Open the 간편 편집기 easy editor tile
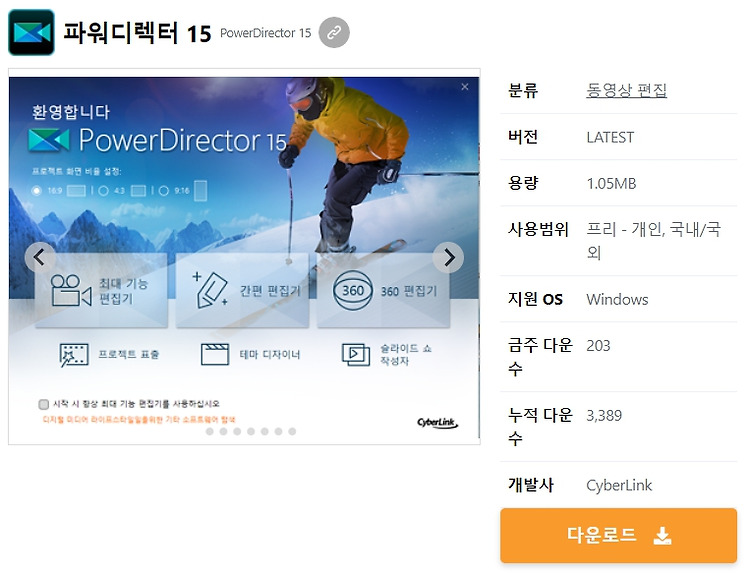Image resolution: width=750 pixels, height=574 pixels. 242,291
